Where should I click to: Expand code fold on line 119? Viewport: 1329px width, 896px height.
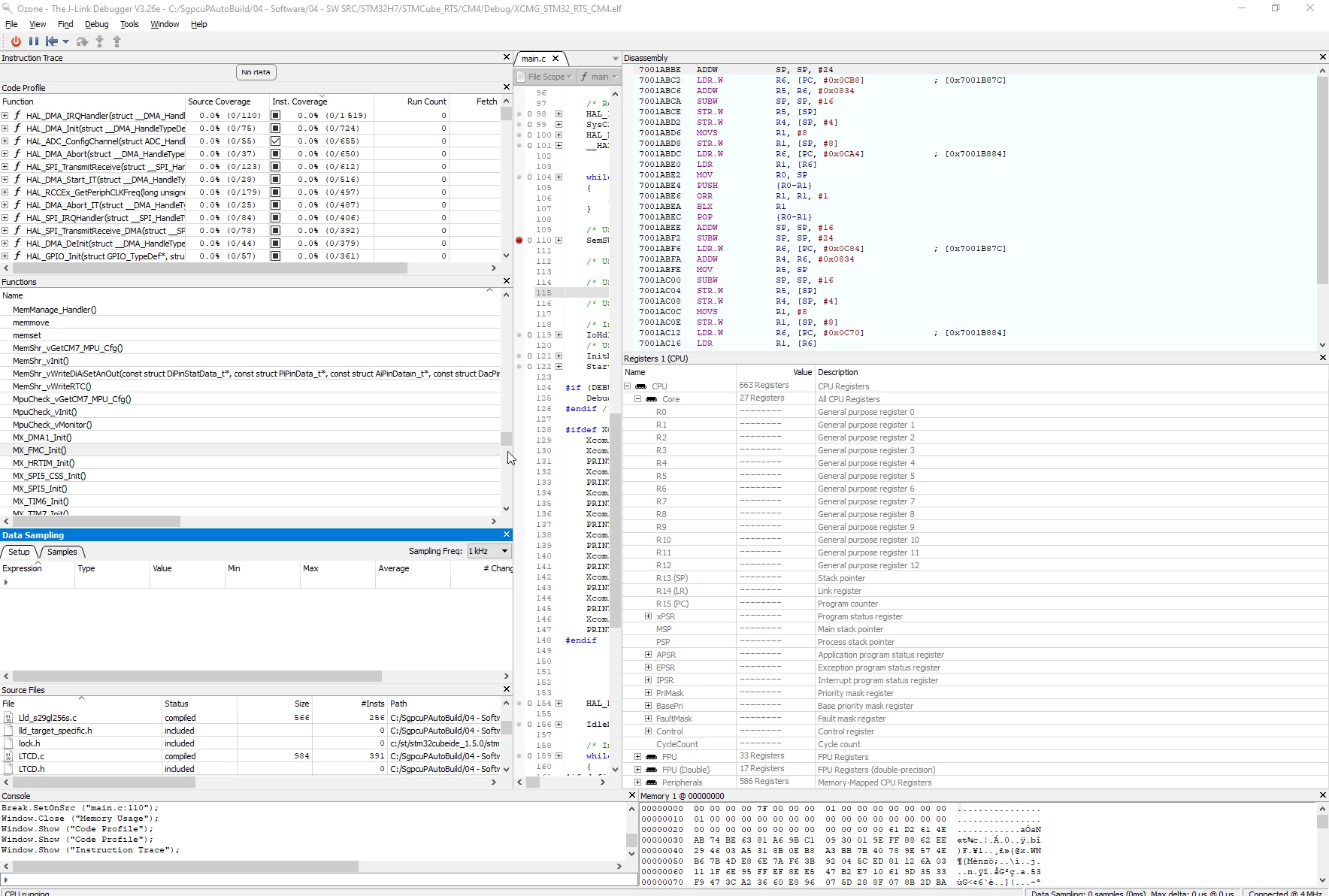559,335
